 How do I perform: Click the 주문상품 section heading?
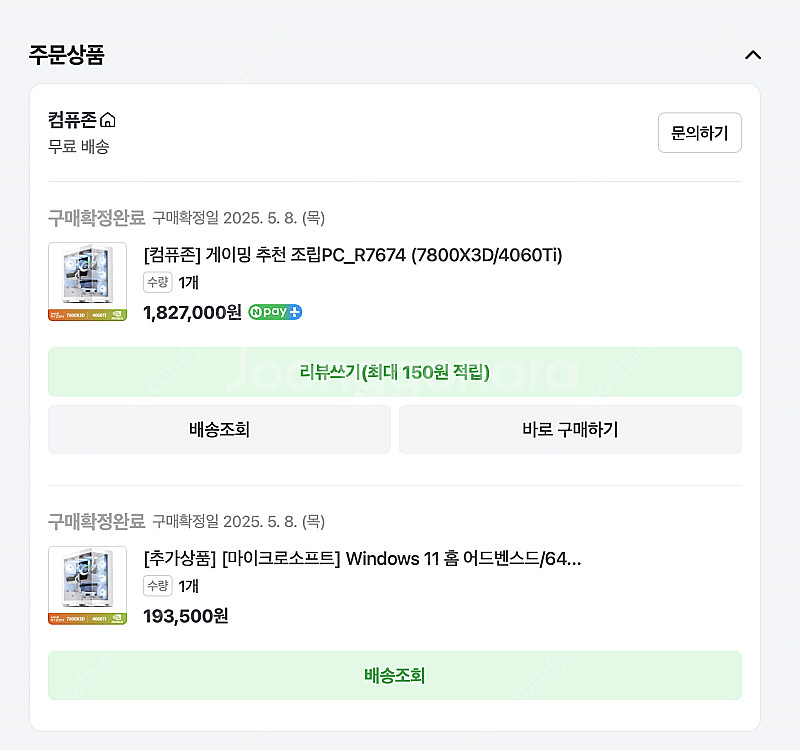(66, 55)
